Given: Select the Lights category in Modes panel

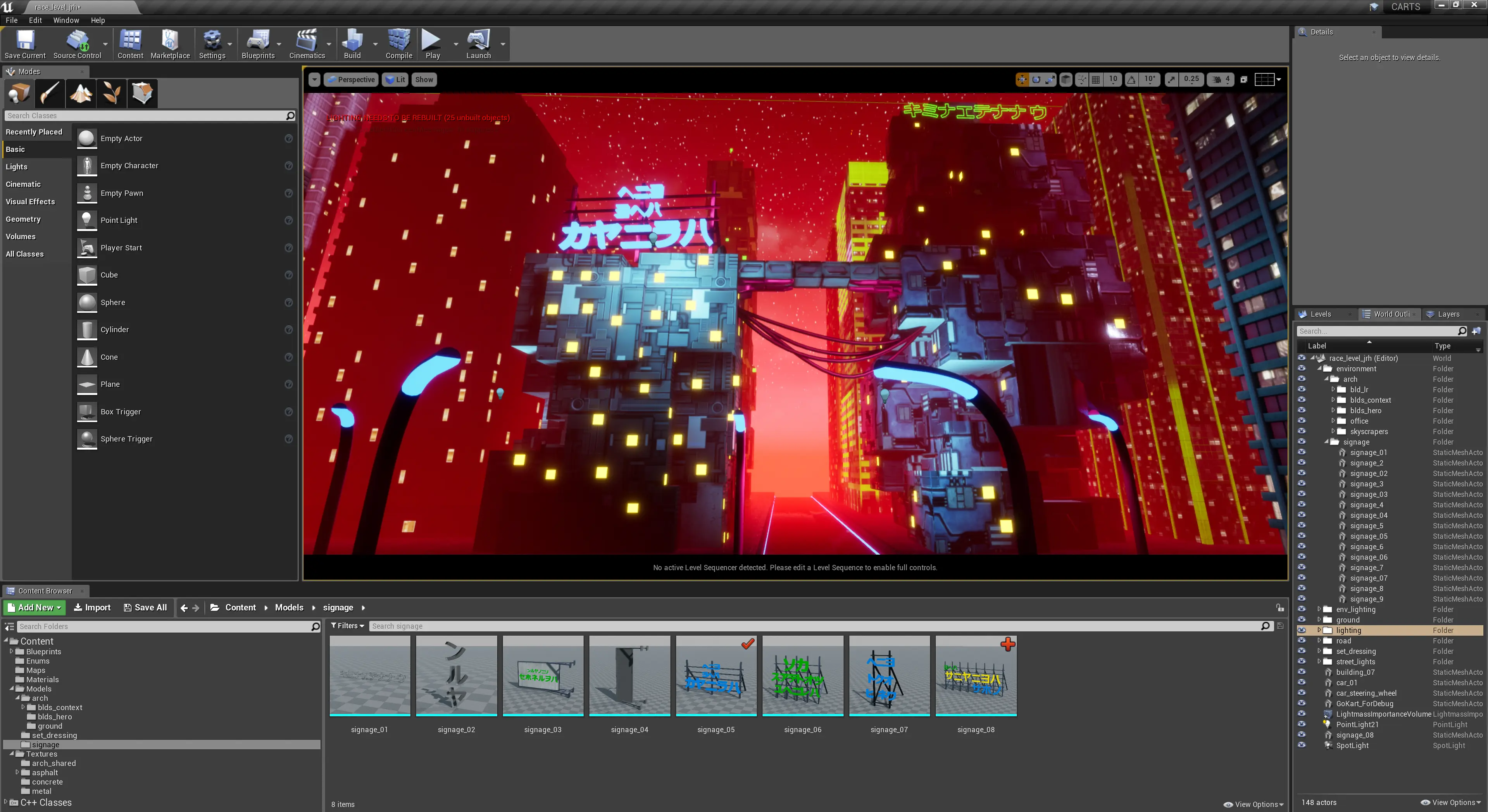Looking at the screenshot, I should click(16, 167).
